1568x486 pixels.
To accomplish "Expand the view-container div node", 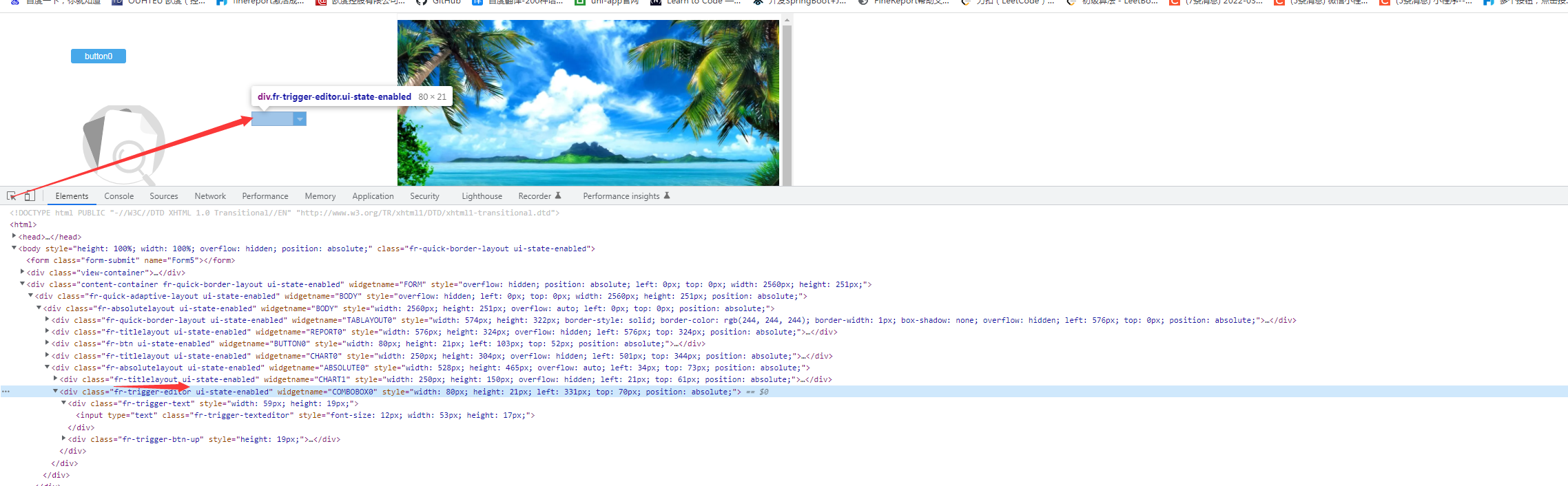I will (x=22, y=272).
